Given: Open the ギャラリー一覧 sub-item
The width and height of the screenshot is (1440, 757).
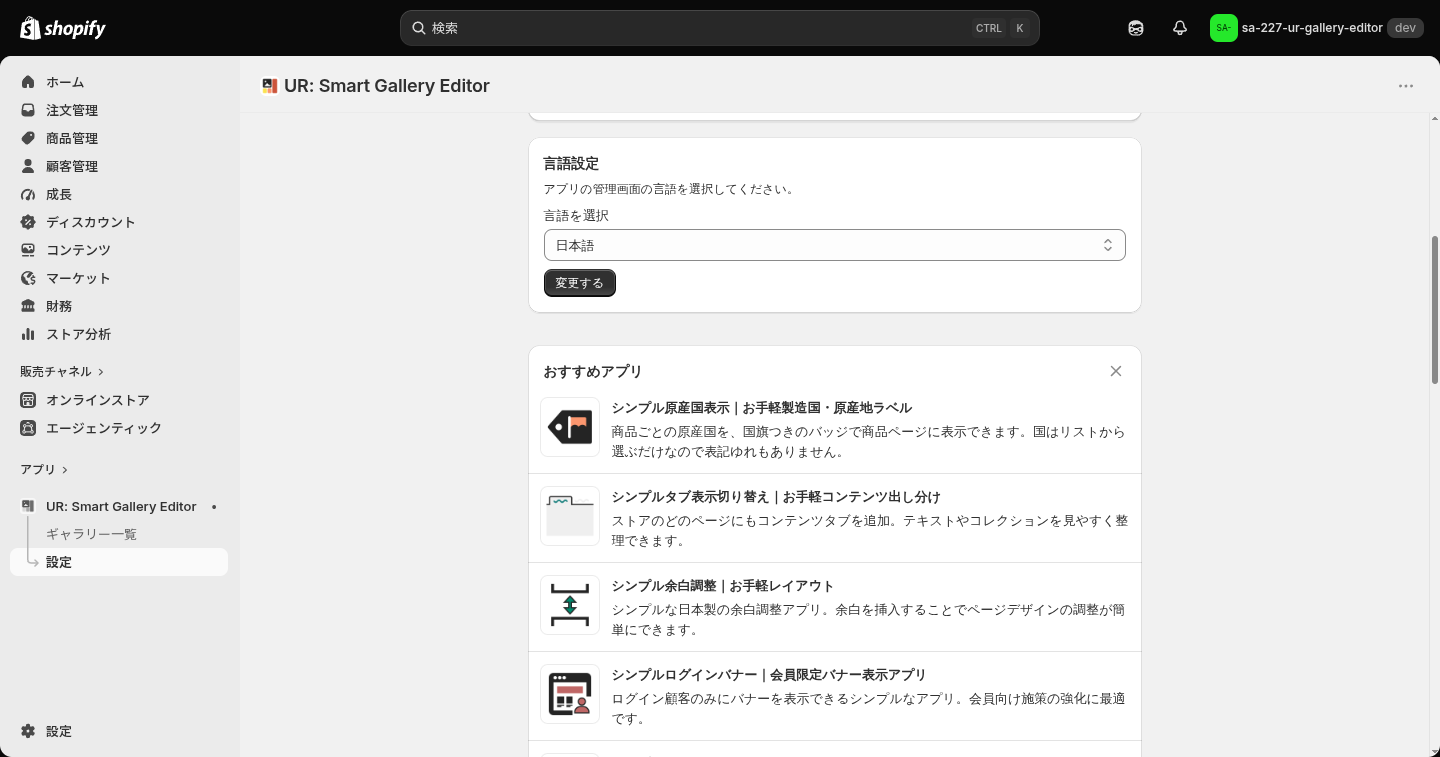Looking at the screenshot, I should coord(91,534).
